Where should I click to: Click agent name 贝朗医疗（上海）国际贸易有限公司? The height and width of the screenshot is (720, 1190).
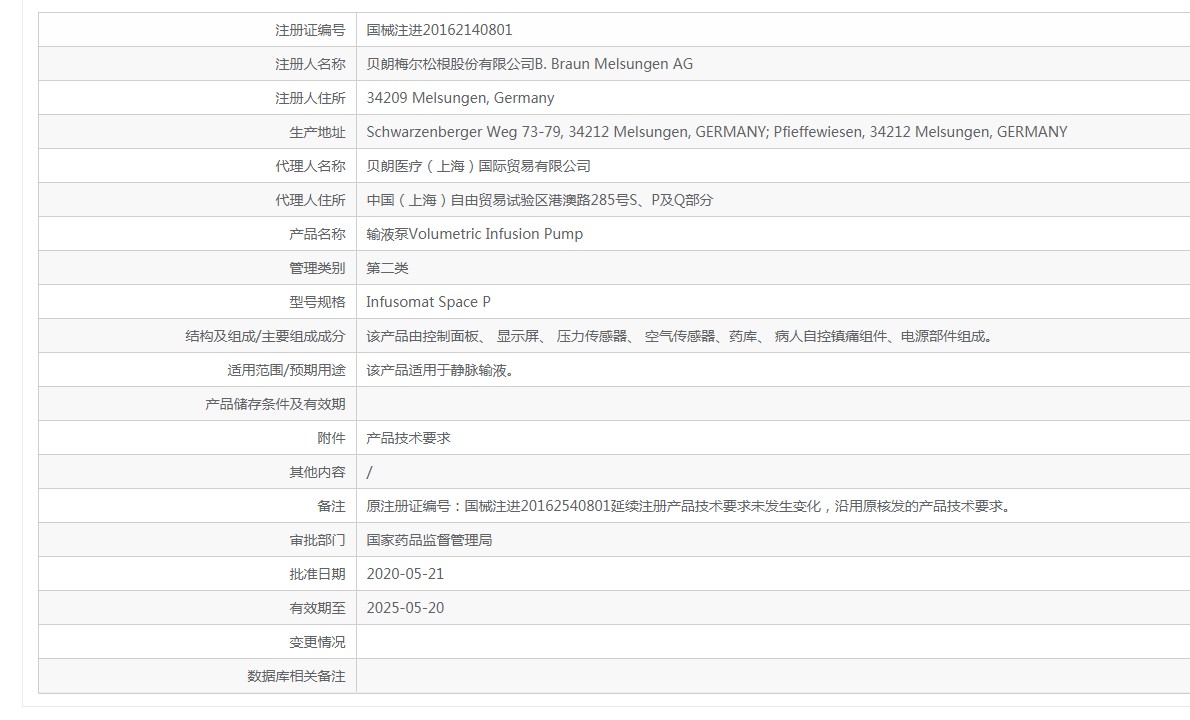(478, 166)
